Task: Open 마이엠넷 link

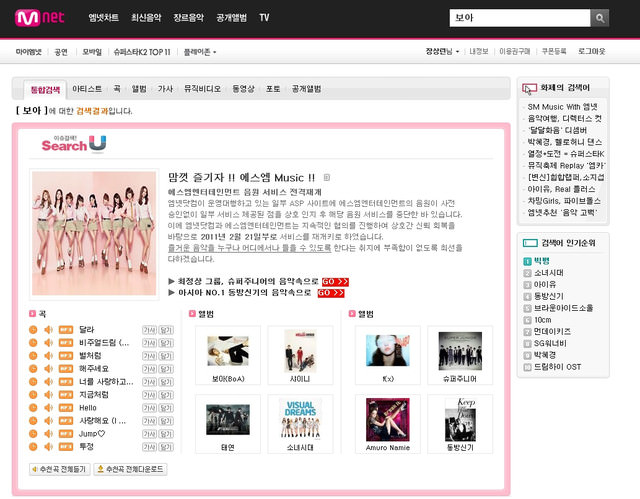Action: [29, 52]
